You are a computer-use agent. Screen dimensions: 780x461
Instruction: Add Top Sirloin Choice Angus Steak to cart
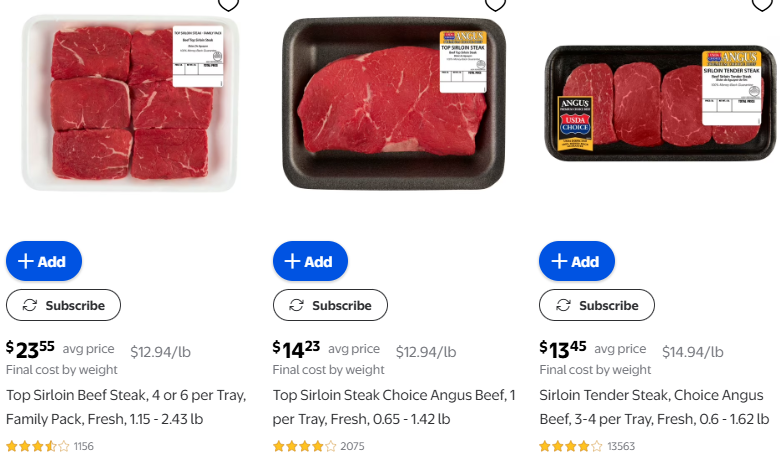click(x=310, y=261)
